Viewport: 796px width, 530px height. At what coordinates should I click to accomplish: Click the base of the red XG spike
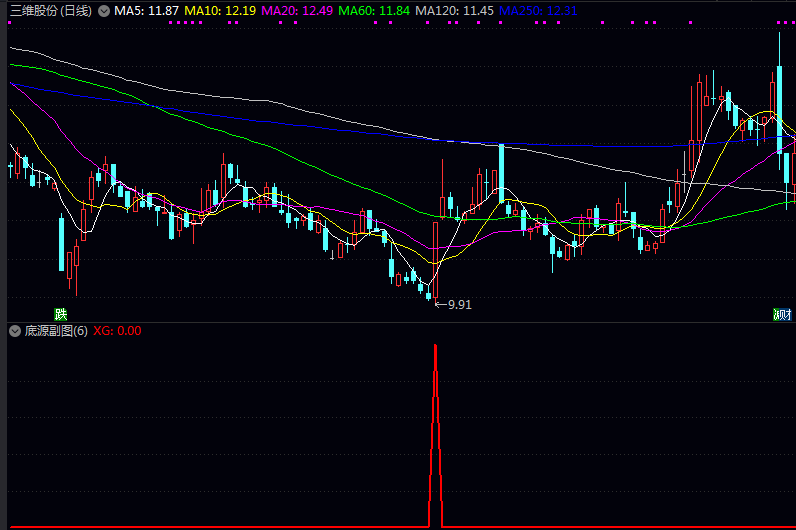click(435, 523)
